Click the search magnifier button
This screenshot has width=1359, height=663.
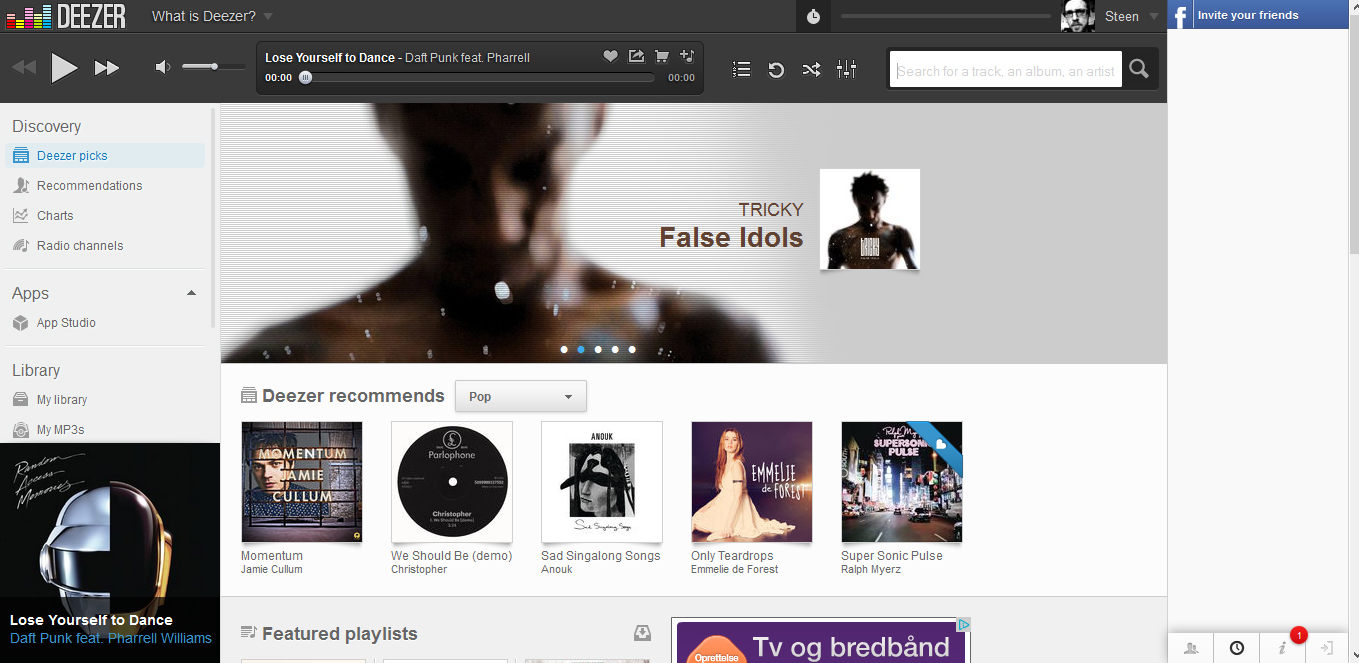pos(1138,69)
